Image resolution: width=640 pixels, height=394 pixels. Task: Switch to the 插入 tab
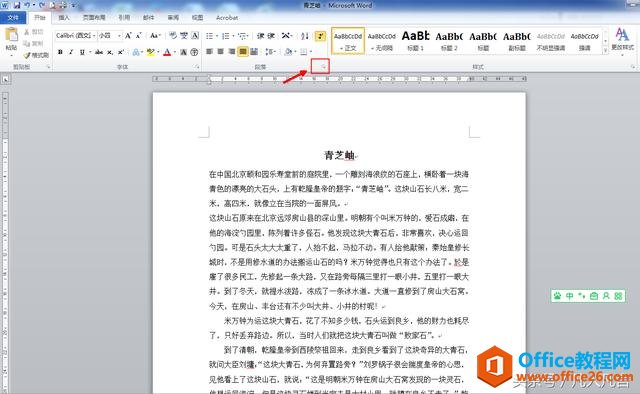64,18
